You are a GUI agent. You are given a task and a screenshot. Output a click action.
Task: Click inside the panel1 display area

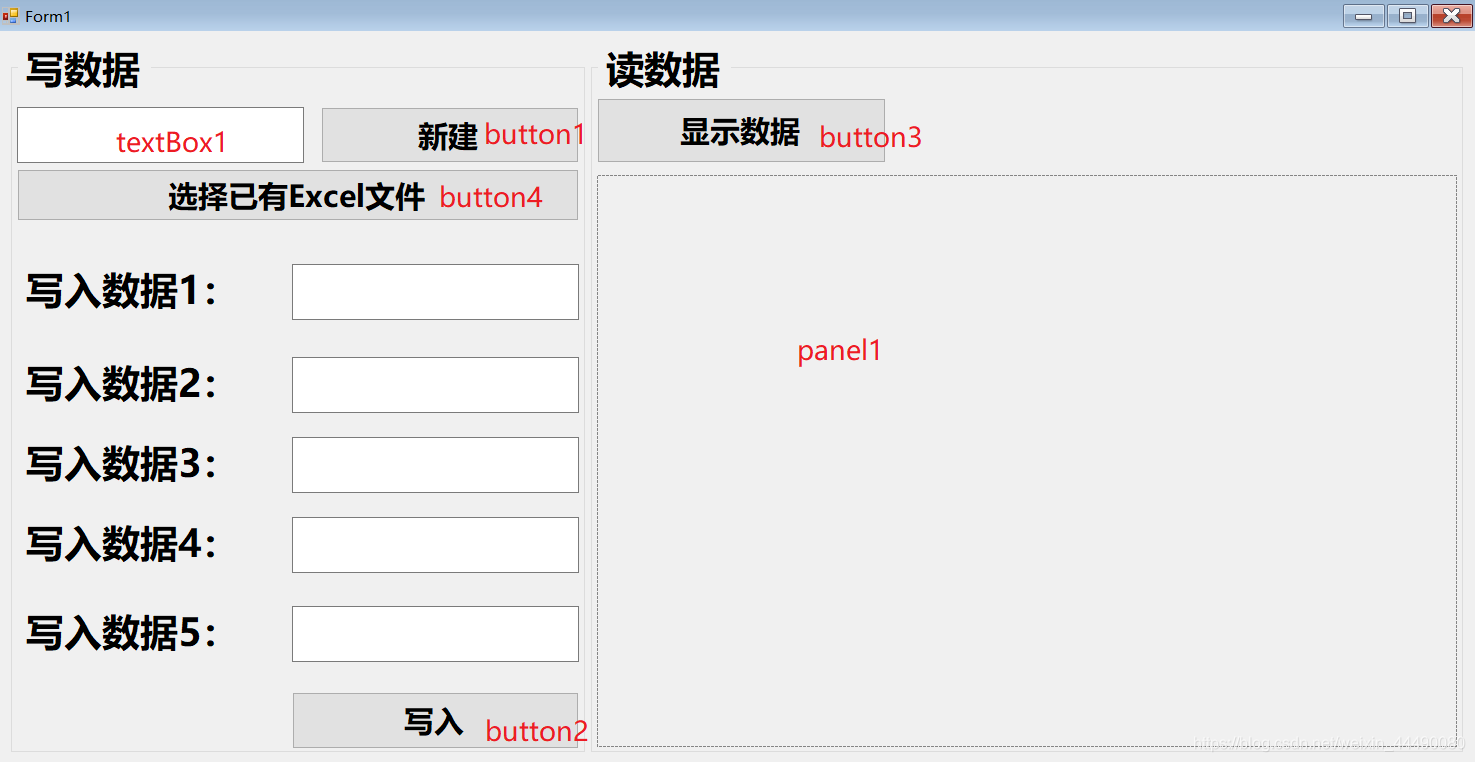point(1027,461)
